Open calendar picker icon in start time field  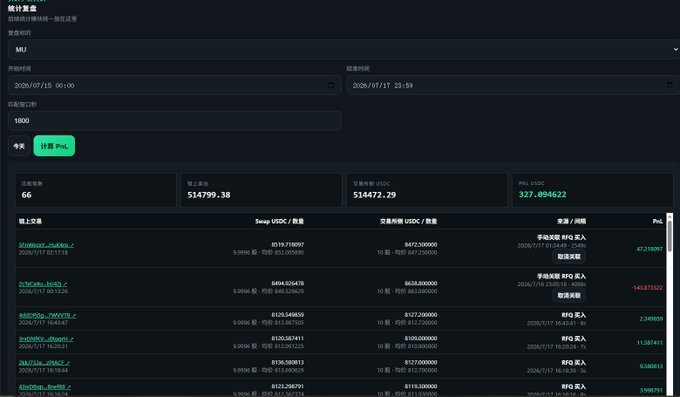point(331,85)
